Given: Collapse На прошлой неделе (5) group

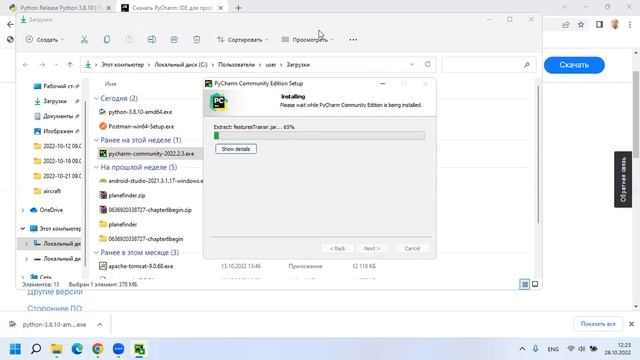Looking at the screenshot, I should coord(96,167).
